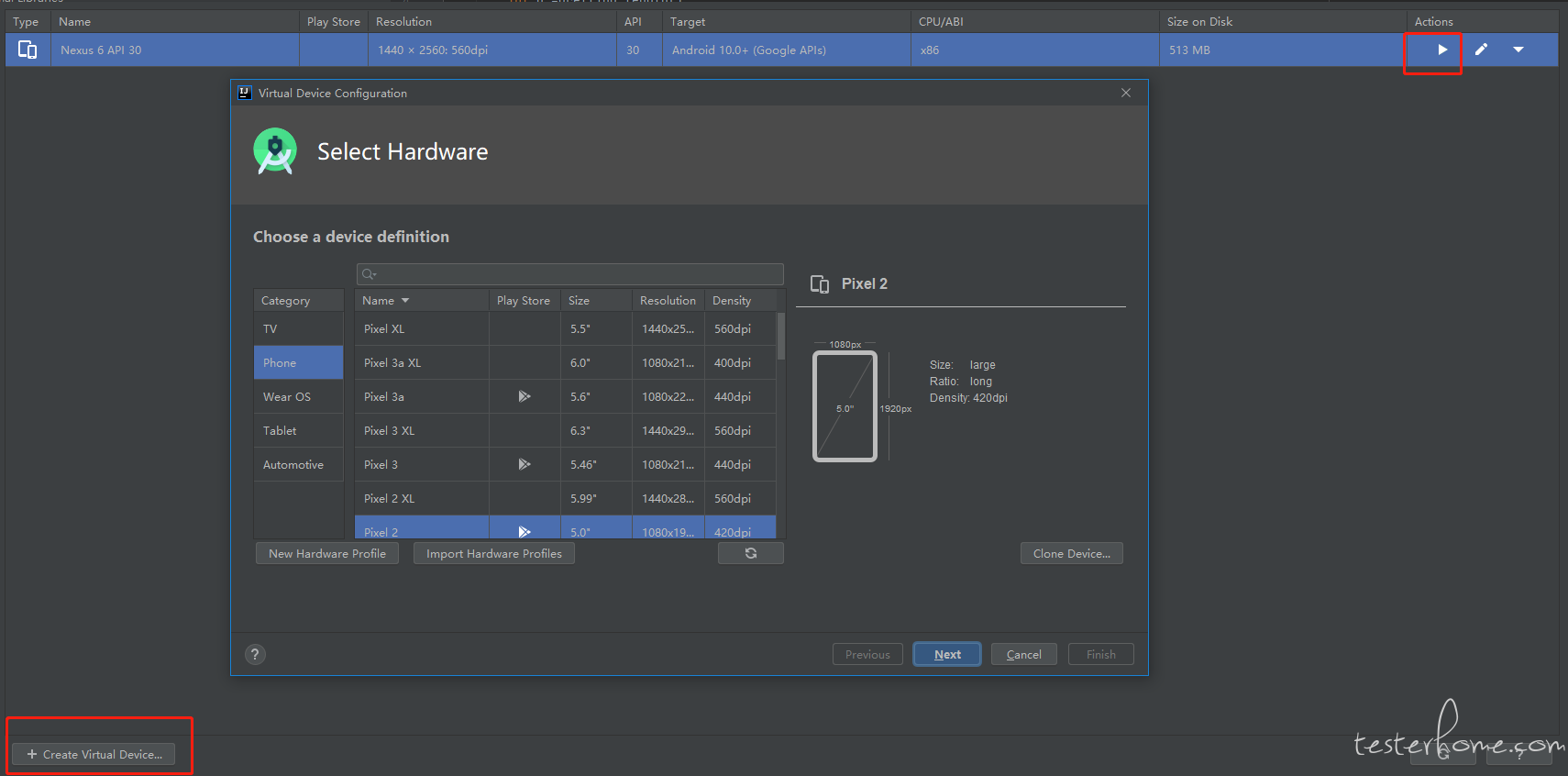Click Play Store icon in Pixel 3a row
This screenshot has height=776, width=1568.
click(525, 396)
